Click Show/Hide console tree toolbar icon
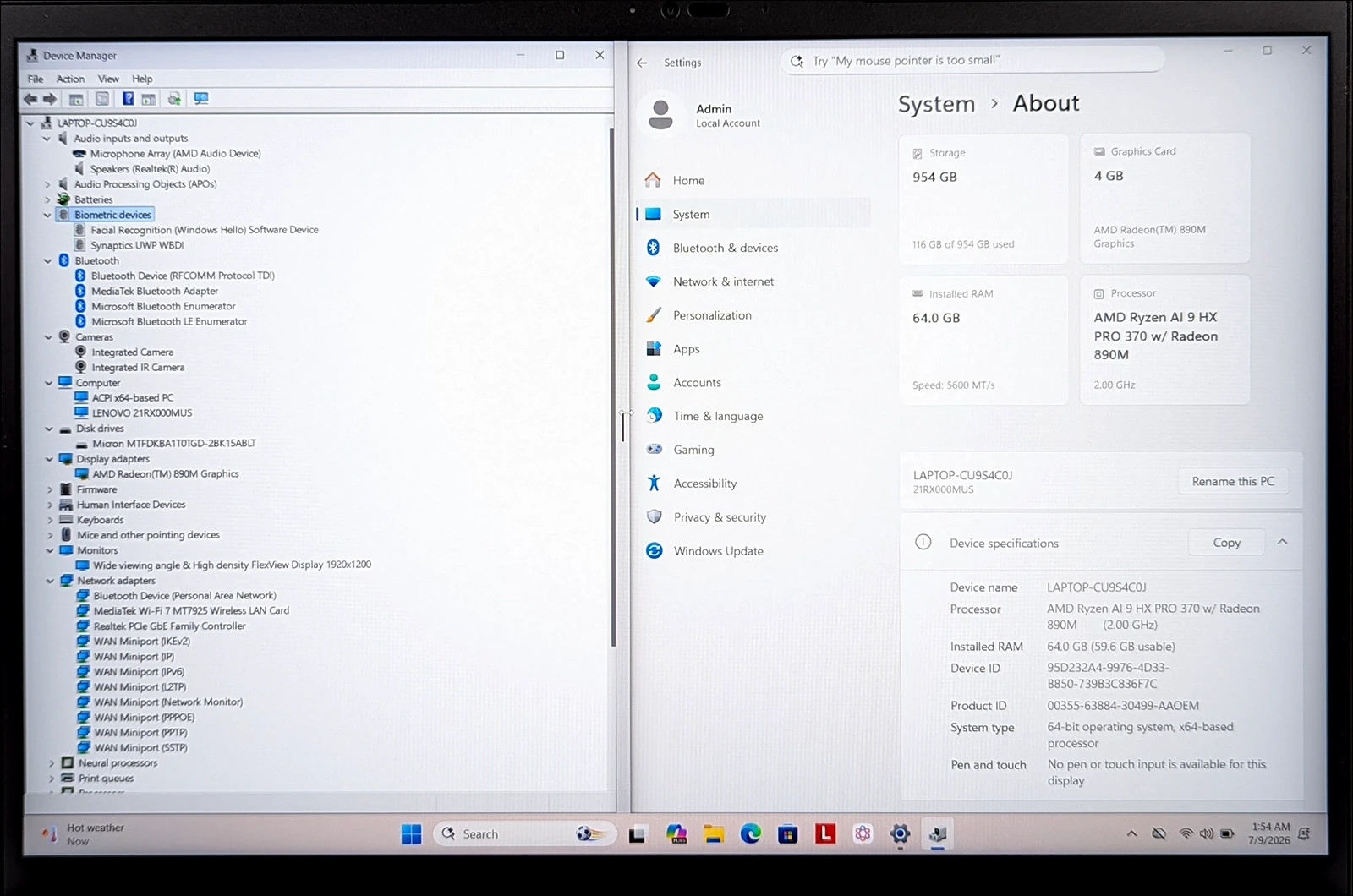 click(76, 99)
